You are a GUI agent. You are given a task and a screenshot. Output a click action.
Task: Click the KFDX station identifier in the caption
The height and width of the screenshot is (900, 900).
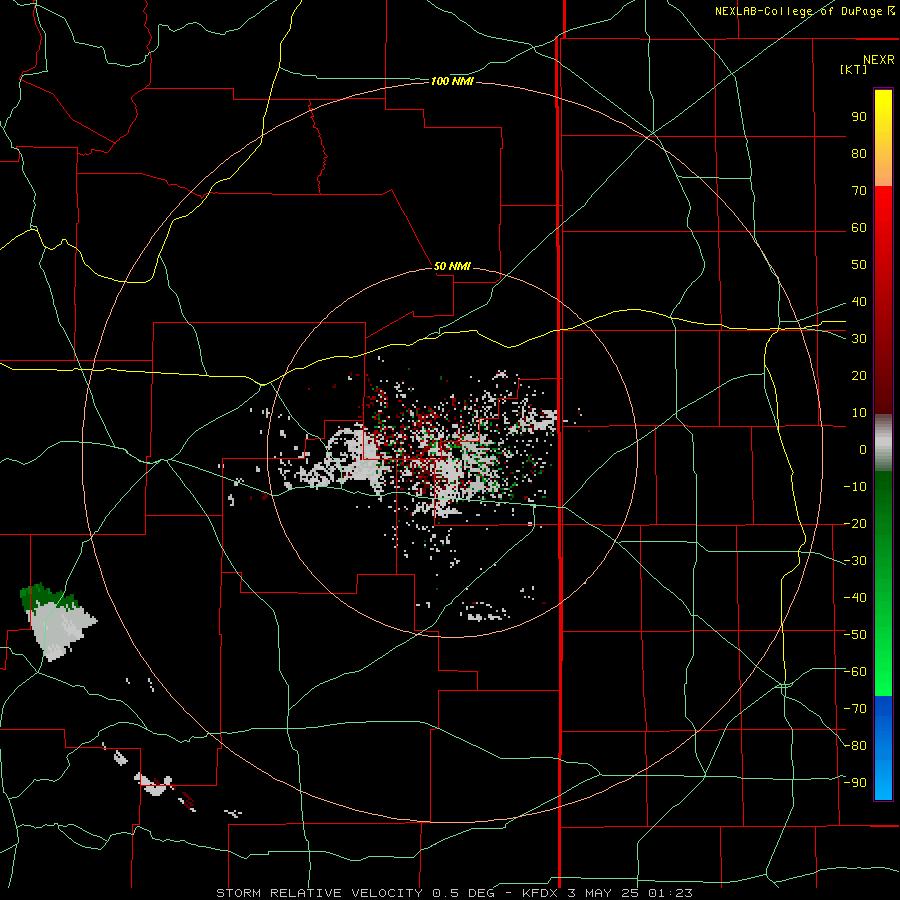click(x=540, y=893)
